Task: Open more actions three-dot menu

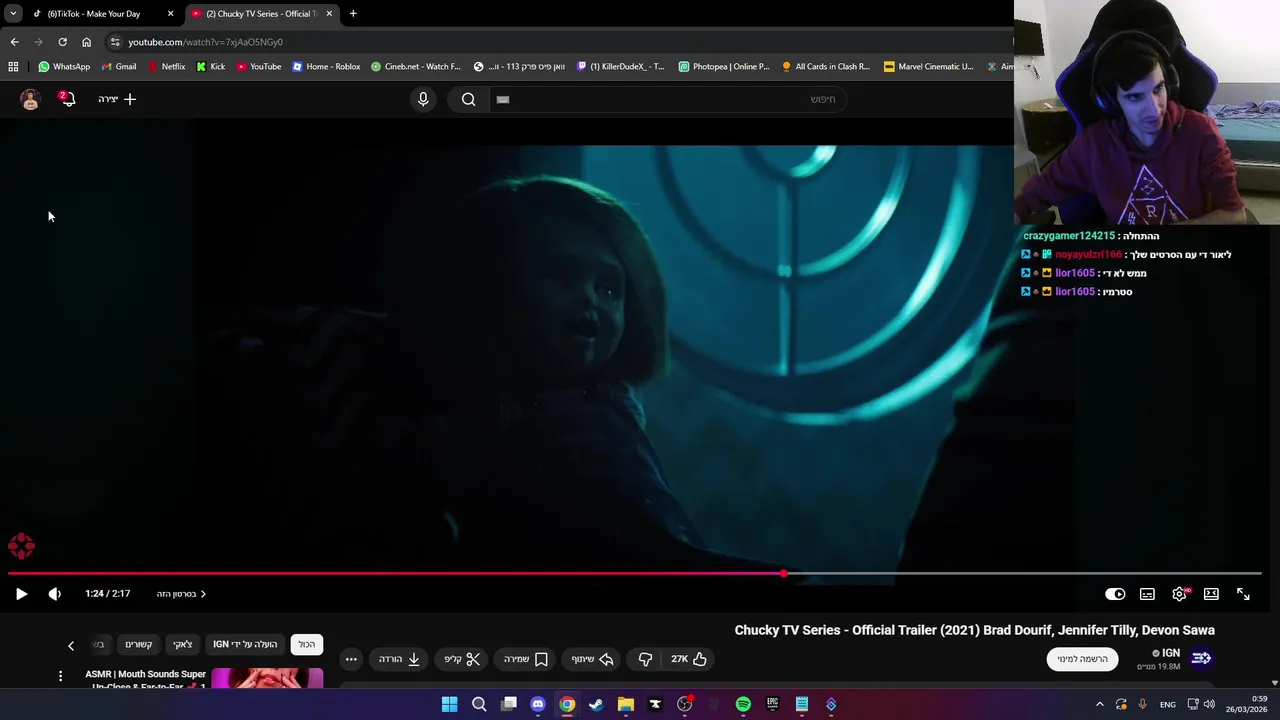Action: 351,659
